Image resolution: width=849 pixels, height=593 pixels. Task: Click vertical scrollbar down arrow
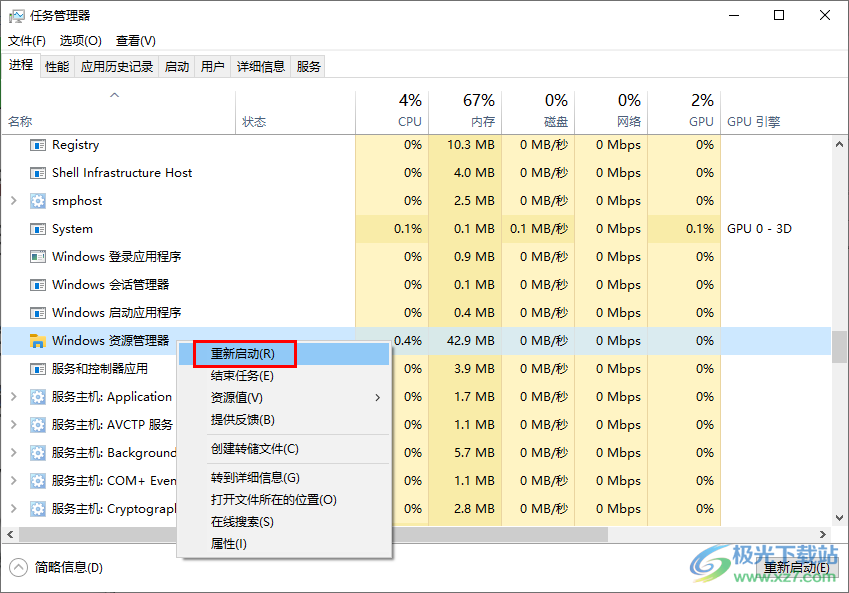coord(839,518)
